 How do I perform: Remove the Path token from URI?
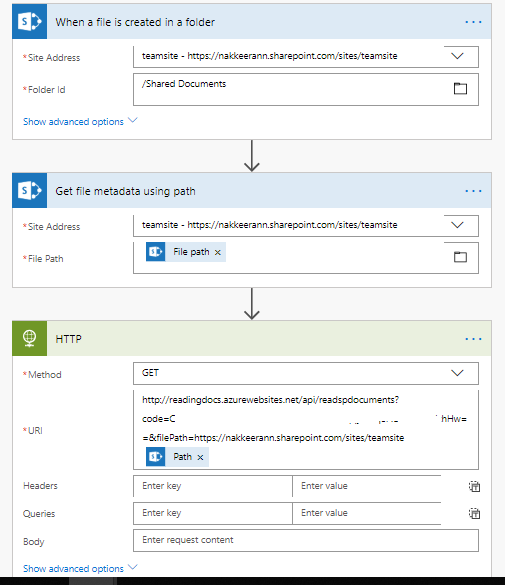[x=200, y=457]
